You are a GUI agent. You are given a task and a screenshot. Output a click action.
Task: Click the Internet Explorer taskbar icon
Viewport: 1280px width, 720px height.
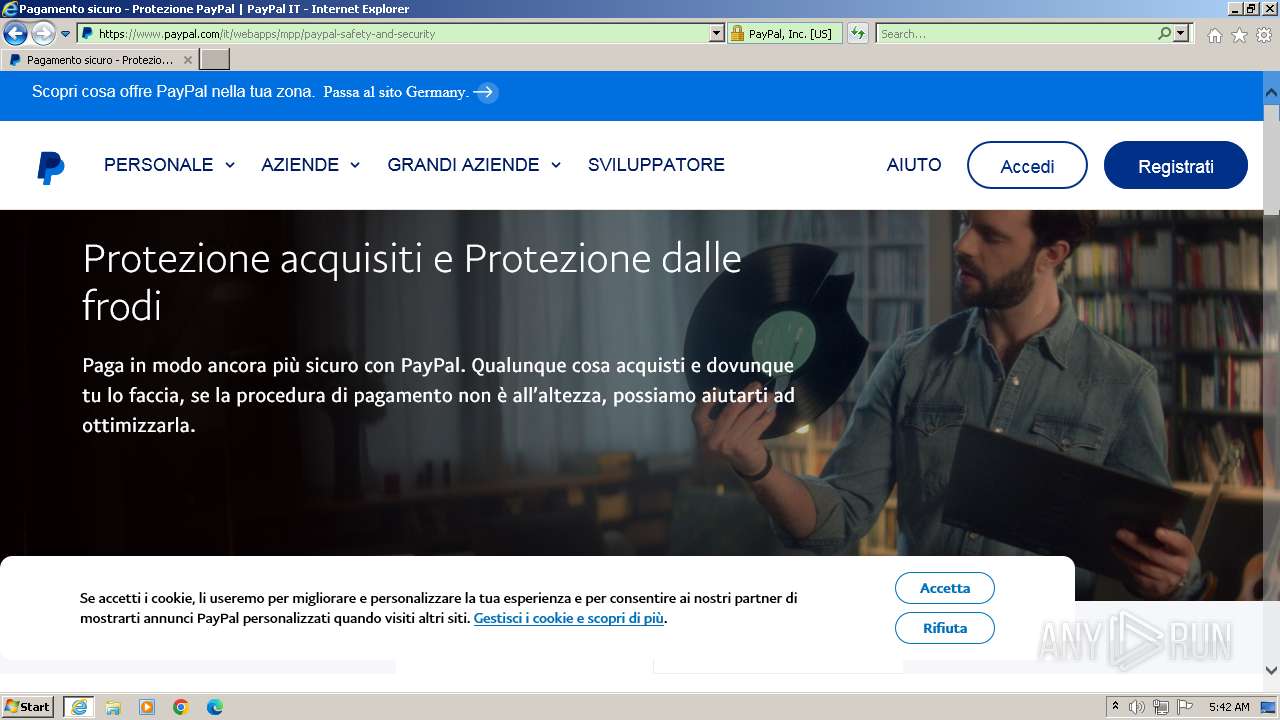(x=79, y=707)
